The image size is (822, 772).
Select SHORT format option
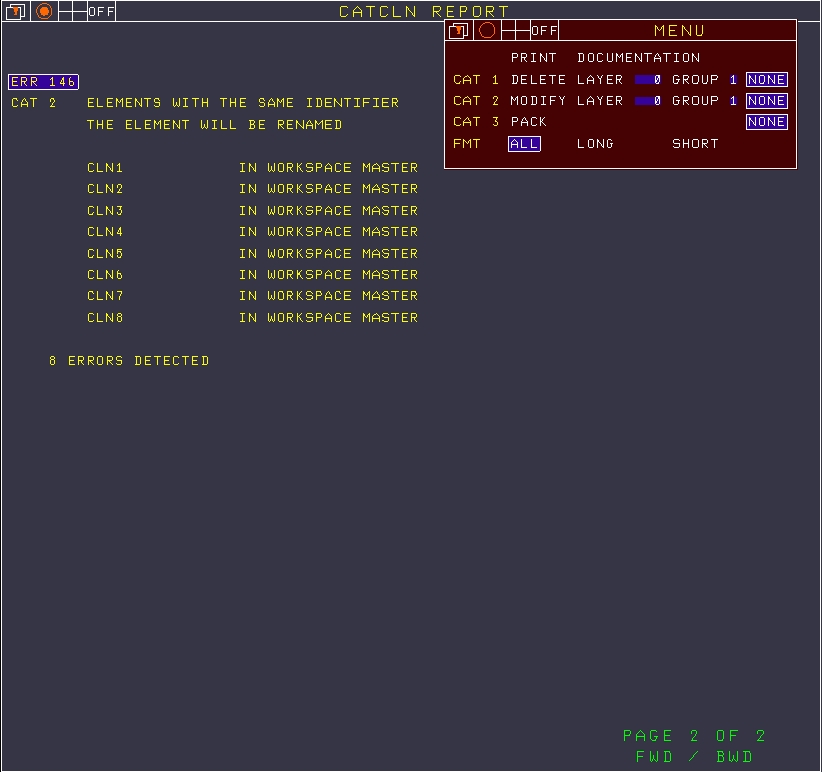(x=695, y=144)
